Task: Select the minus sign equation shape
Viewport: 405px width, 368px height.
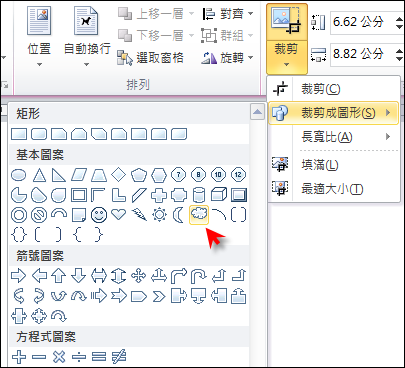Action: [39, 357]
